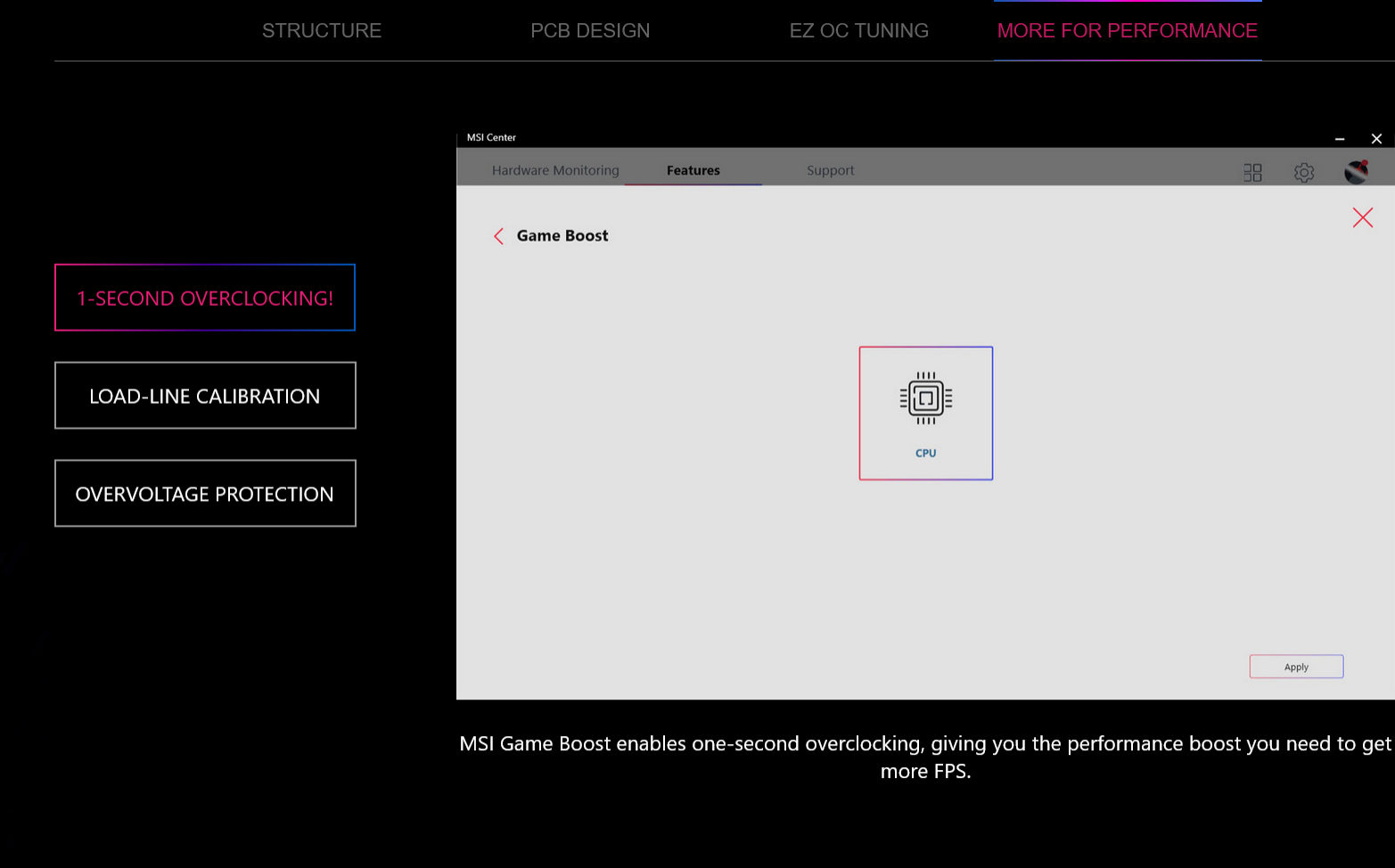This screenshot has width=1395, height=868.
Task: Close the MSI Center window
Action: pyautogui.click(x=1376, y=139)
